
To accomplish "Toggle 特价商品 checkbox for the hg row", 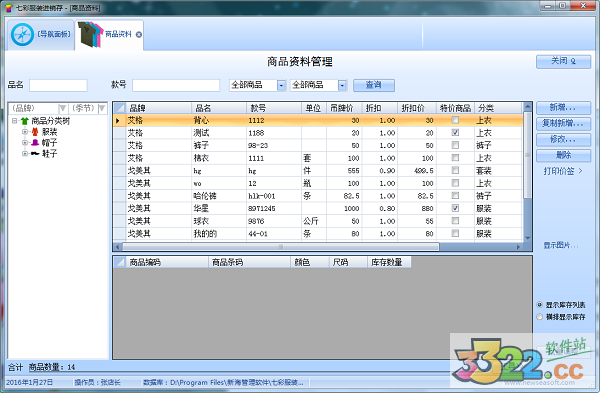I will [x=455, y=170].
